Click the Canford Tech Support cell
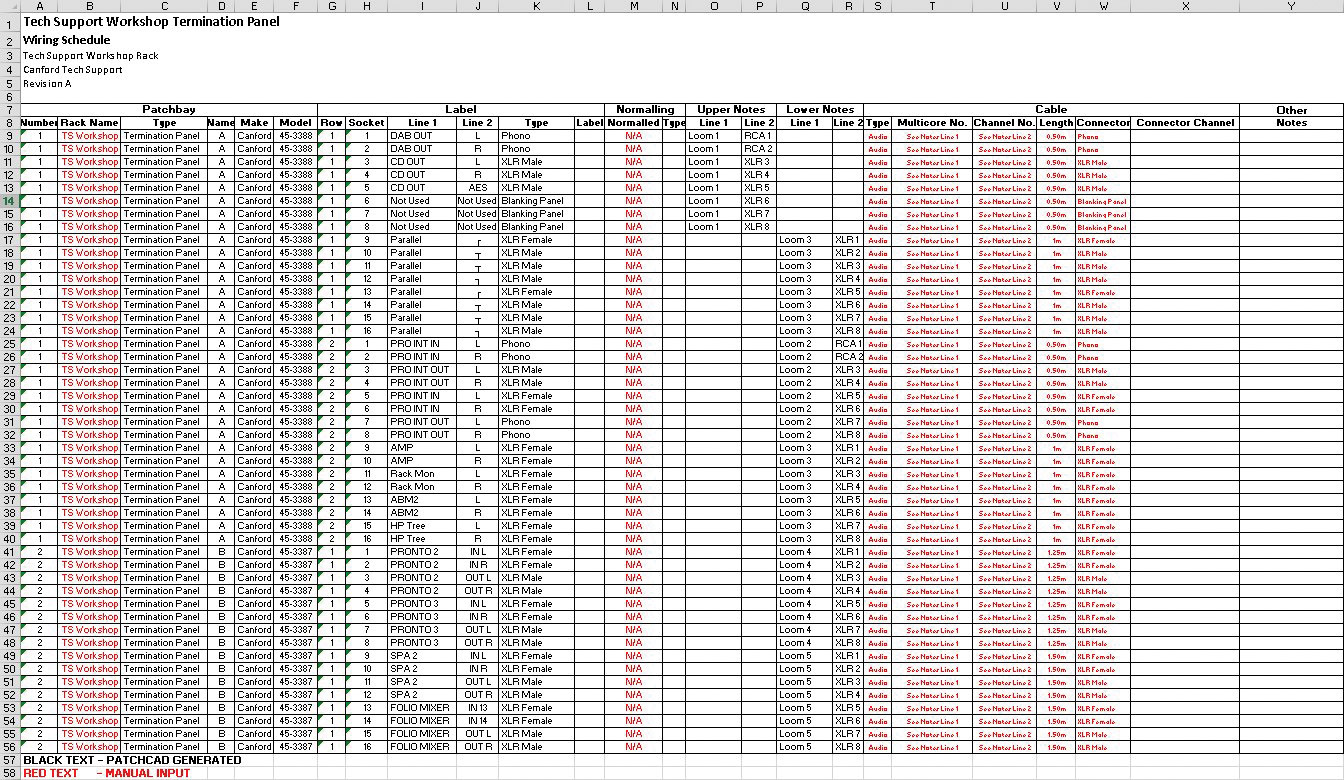The image size is (1344, 780). (72, 70)
